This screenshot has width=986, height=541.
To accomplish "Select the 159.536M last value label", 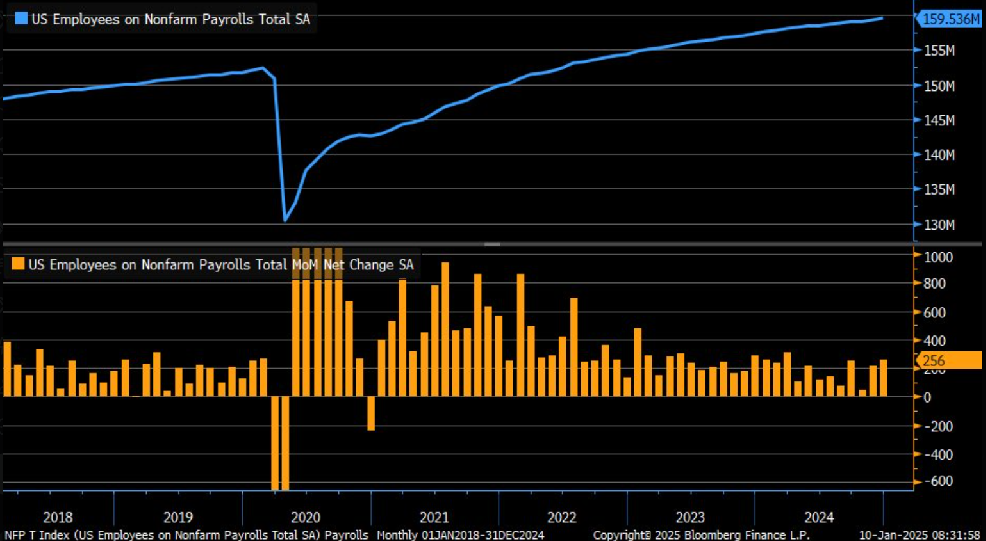I will pyautogui.click(x=952, y=19).
